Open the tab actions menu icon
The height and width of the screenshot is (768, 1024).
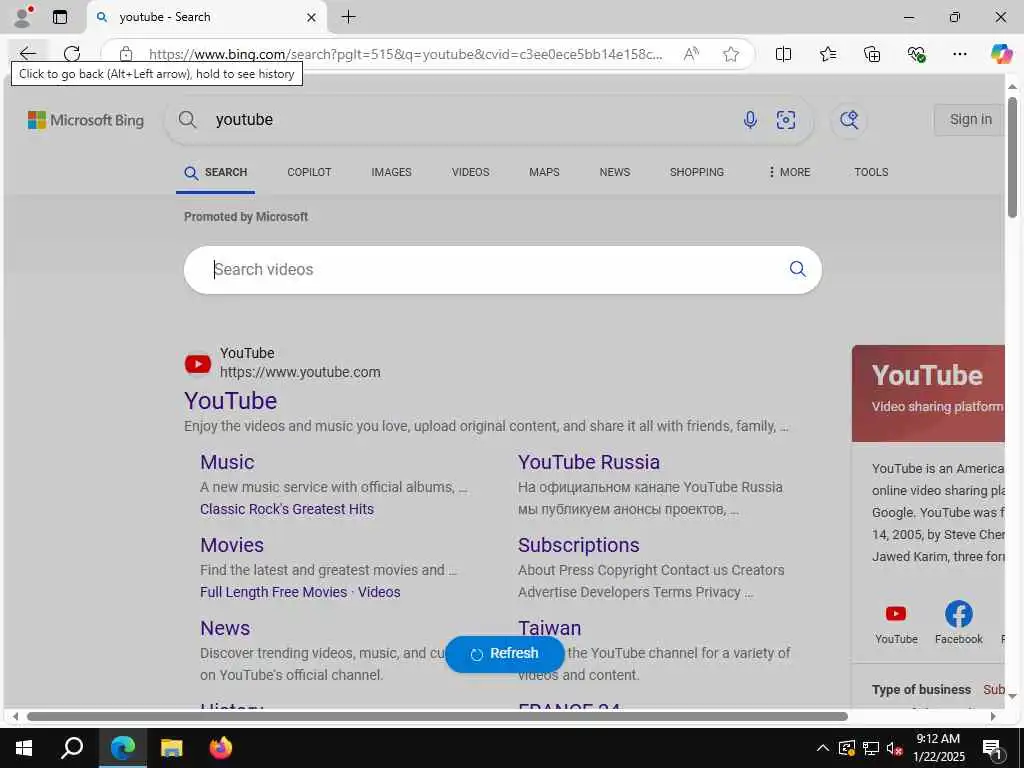(60, 17)
